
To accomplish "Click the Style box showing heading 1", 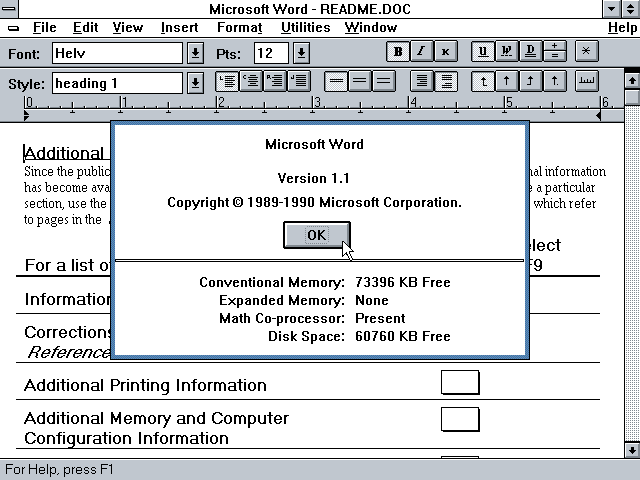I will [x=117, y=83].
